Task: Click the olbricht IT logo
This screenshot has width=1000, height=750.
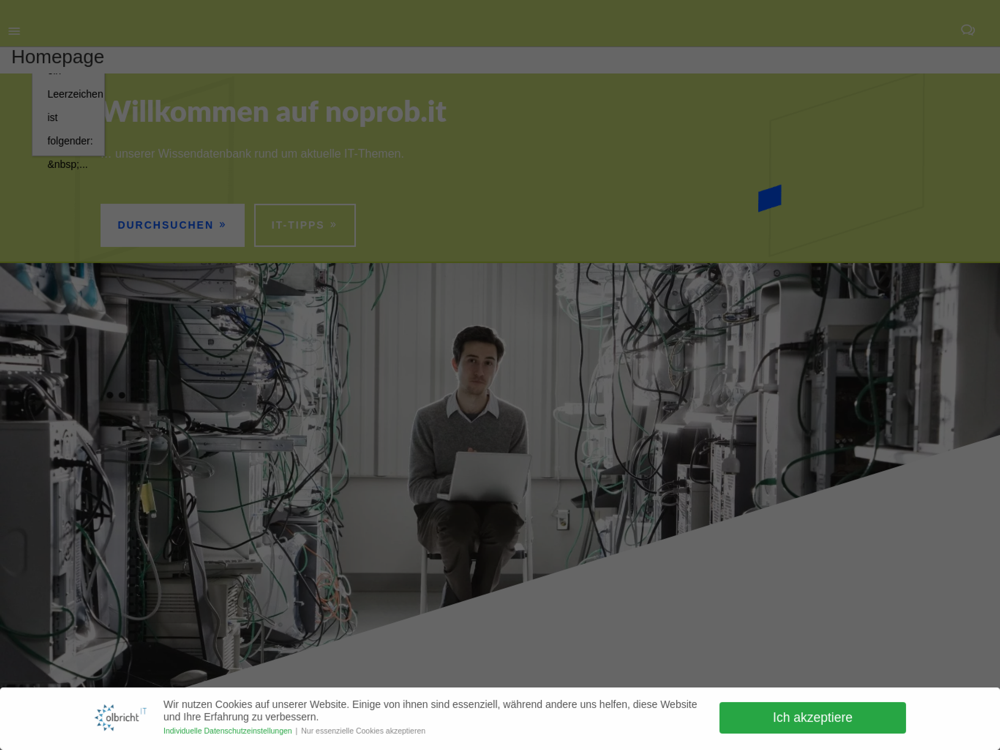Action: 120,717
